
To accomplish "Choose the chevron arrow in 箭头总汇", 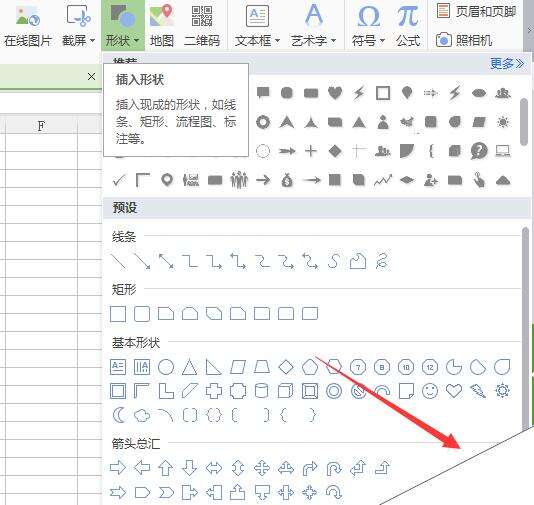I will click(x=166, y=492).
